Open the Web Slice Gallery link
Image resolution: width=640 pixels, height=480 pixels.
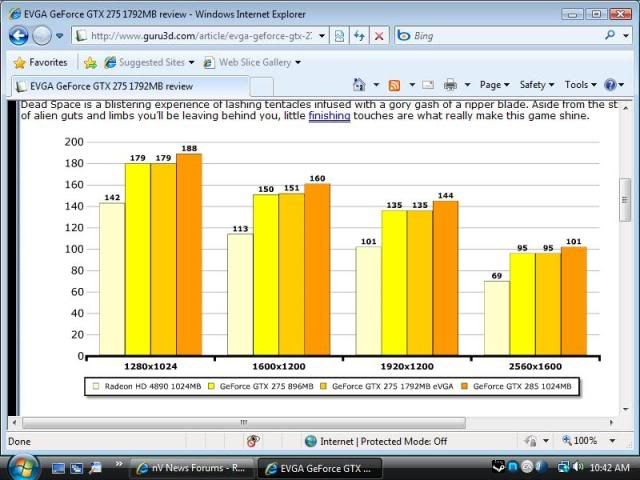[x=248, y=62]
